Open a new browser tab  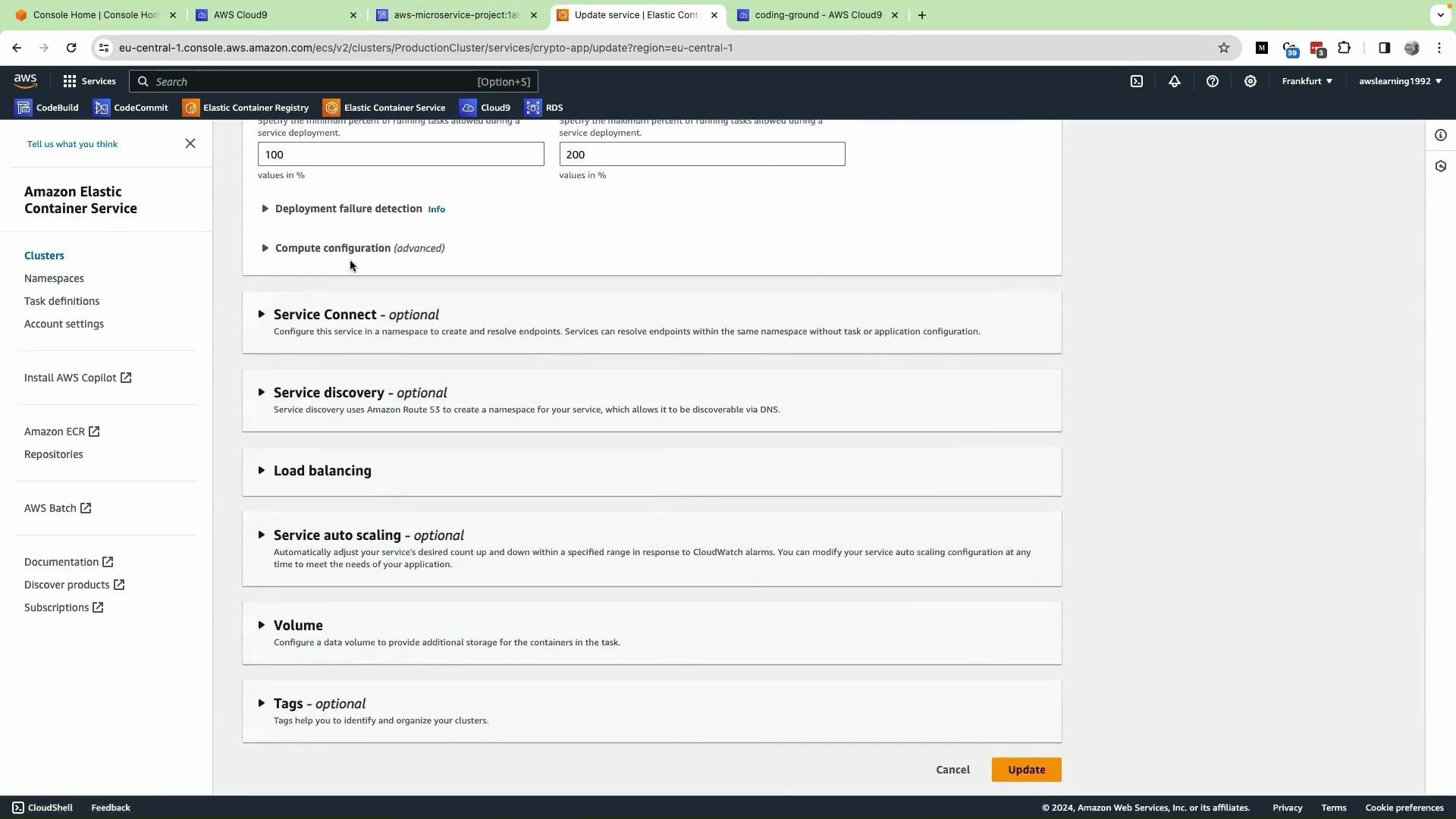coord(922,15)
